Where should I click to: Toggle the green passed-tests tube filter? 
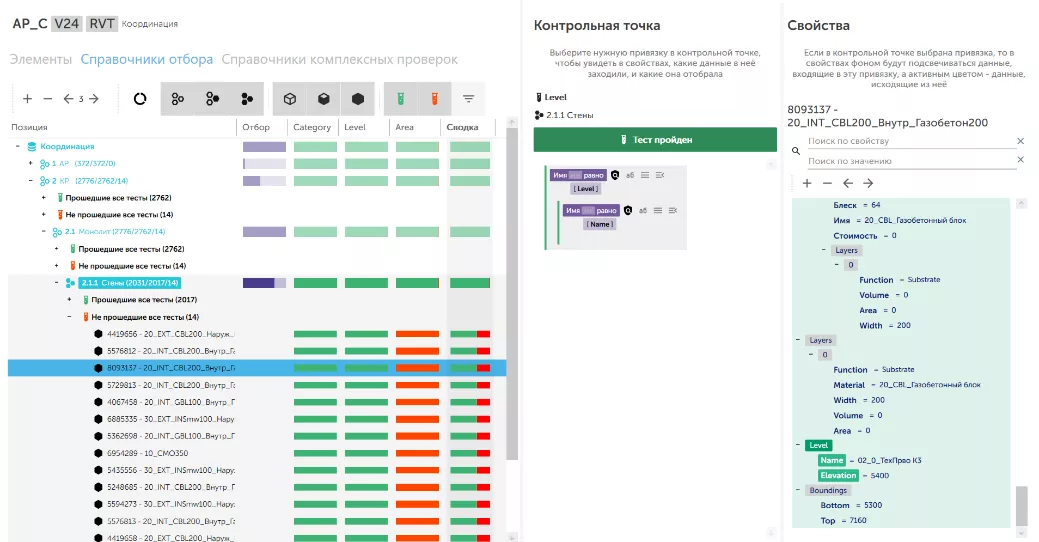point(399,99)
